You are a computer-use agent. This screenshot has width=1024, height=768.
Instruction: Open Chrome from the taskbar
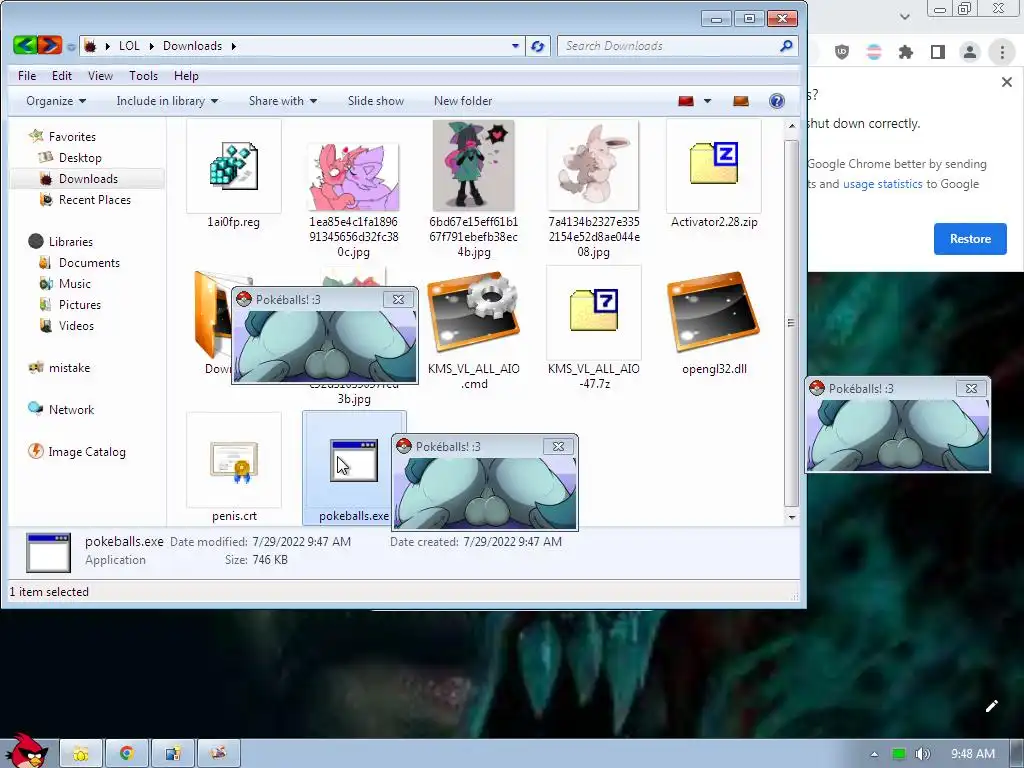point(127,754)
